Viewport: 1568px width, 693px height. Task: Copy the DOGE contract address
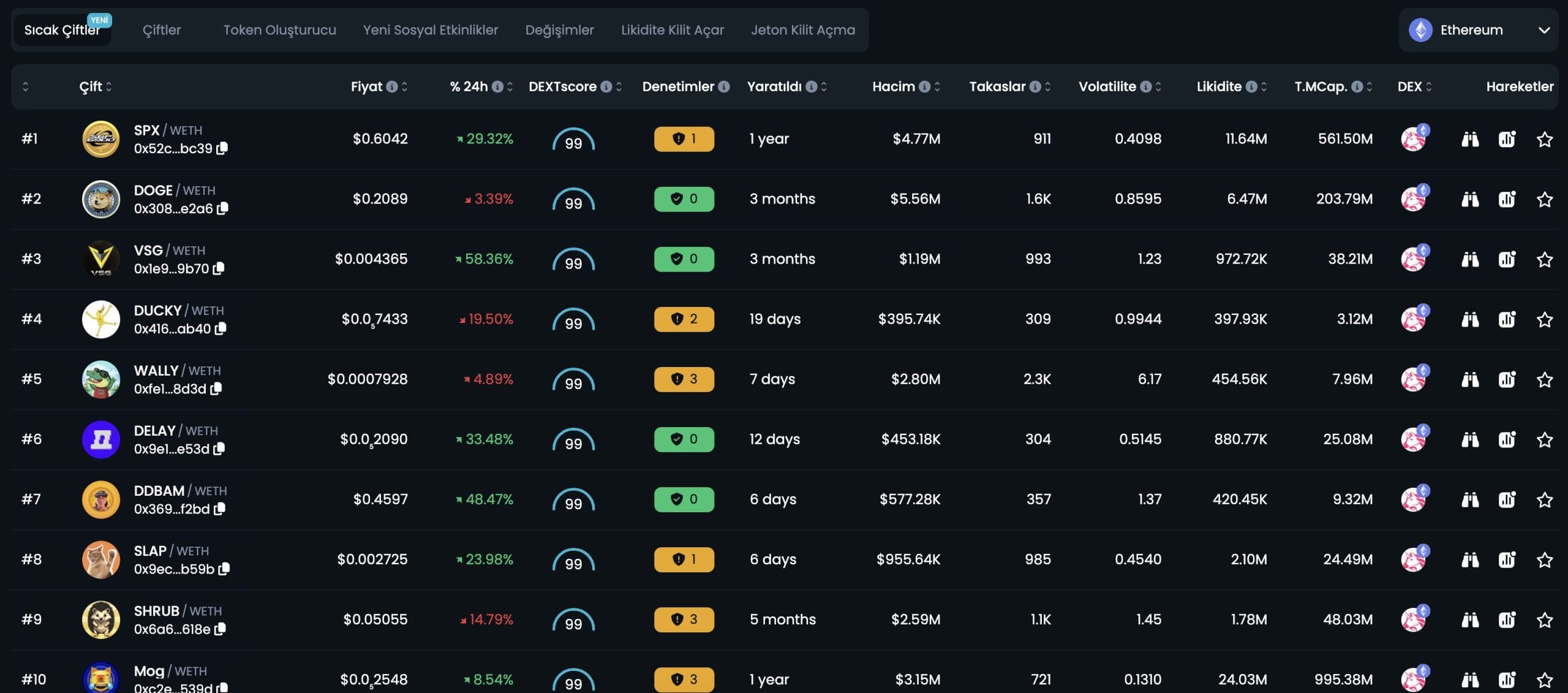tap(223, 208)
